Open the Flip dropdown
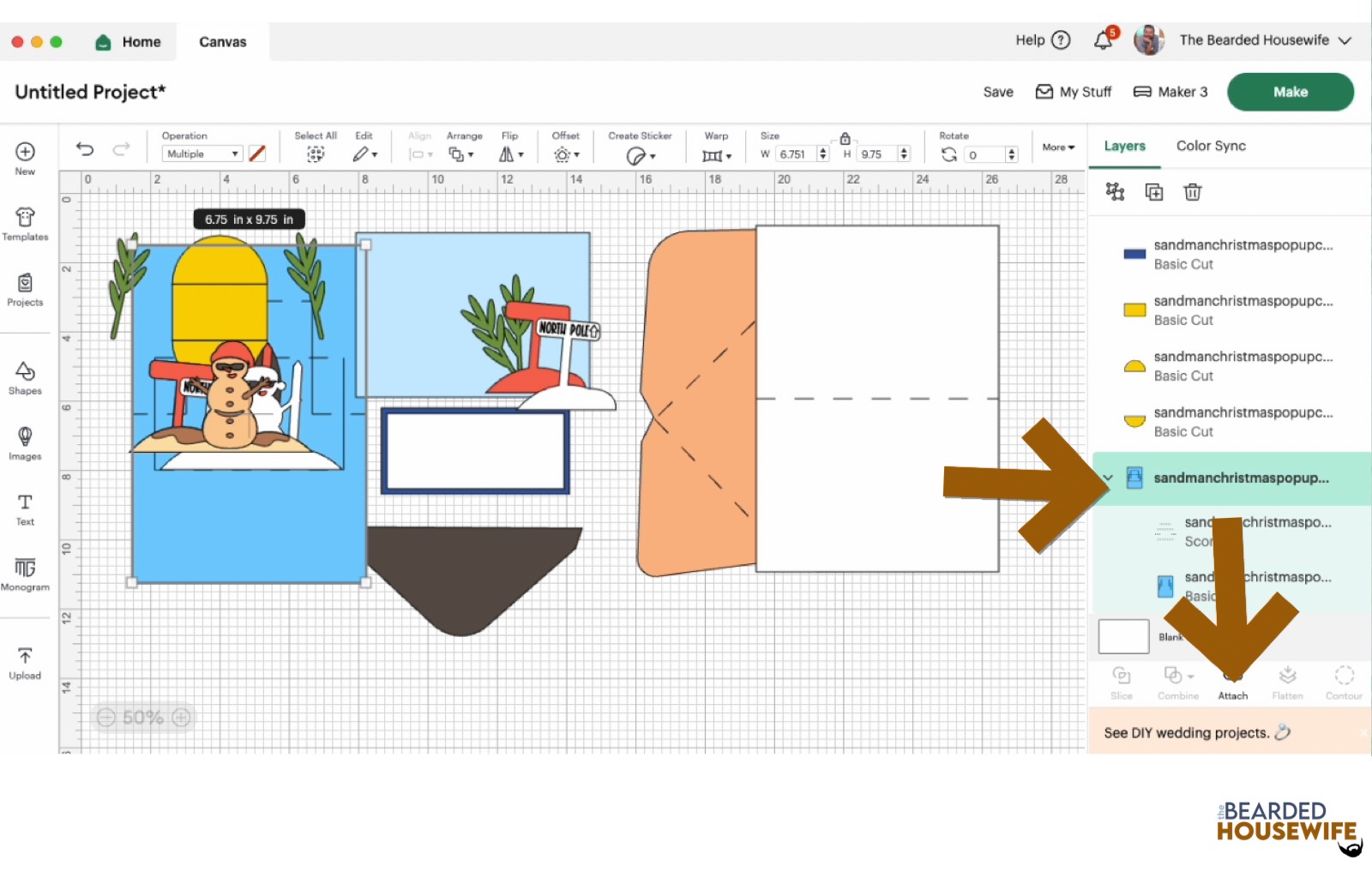This screenshot has width=1372, height=872. click(511, 154)
